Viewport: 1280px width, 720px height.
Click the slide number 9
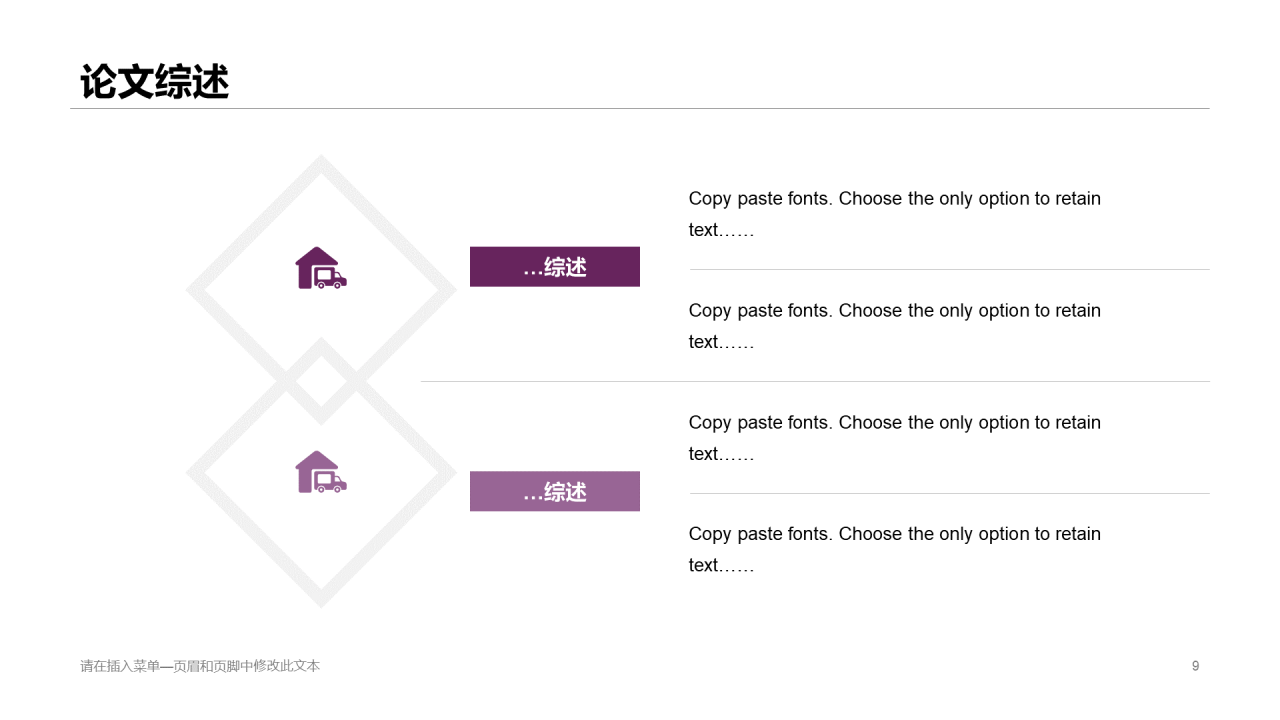coord(1195,666)
